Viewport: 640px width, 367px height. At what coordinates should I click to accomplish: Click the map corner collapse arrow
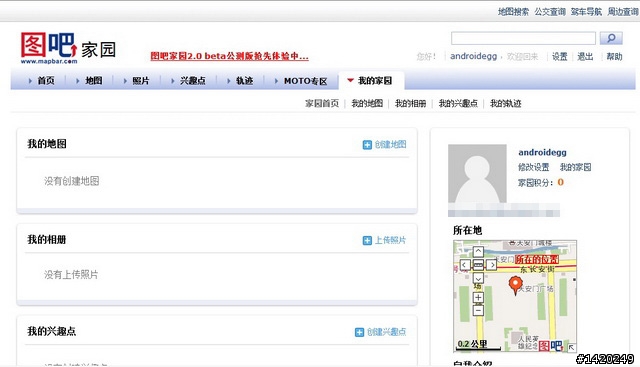coord(571,347)
